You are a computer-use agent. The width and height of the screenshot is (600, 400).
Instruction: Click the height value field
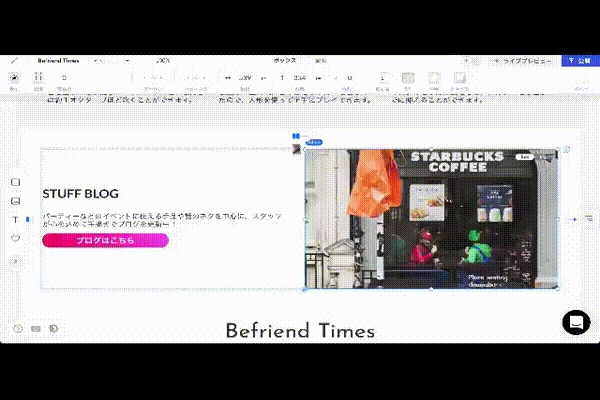[300, 78]
